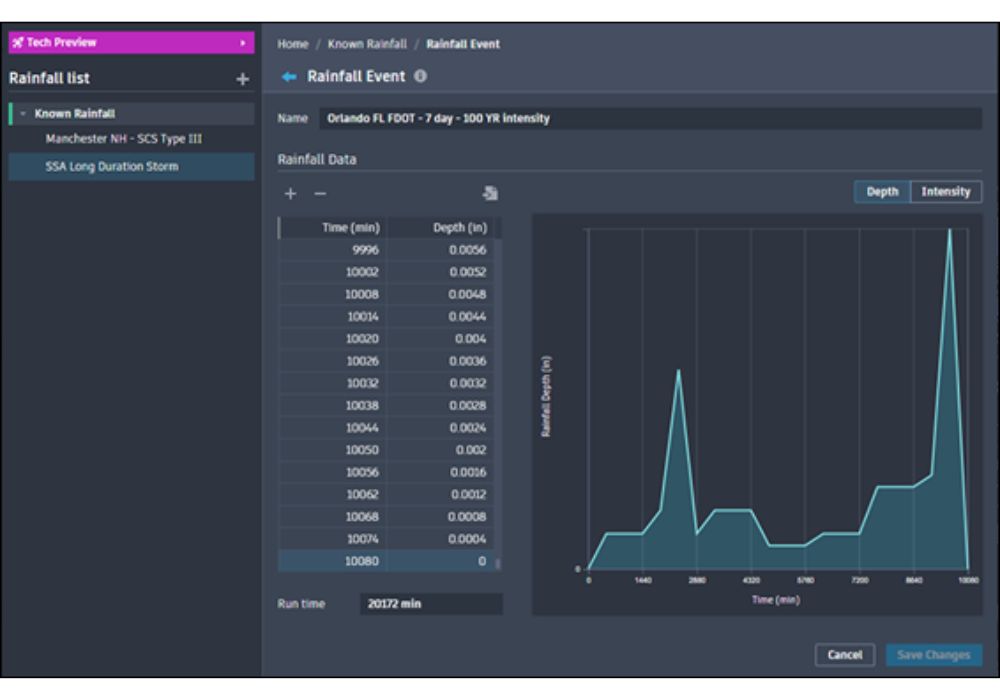Viewport: 1000px width, 700px height.
Task: Add a new rainfall to the Rainfall list
Action: point(242,79)
